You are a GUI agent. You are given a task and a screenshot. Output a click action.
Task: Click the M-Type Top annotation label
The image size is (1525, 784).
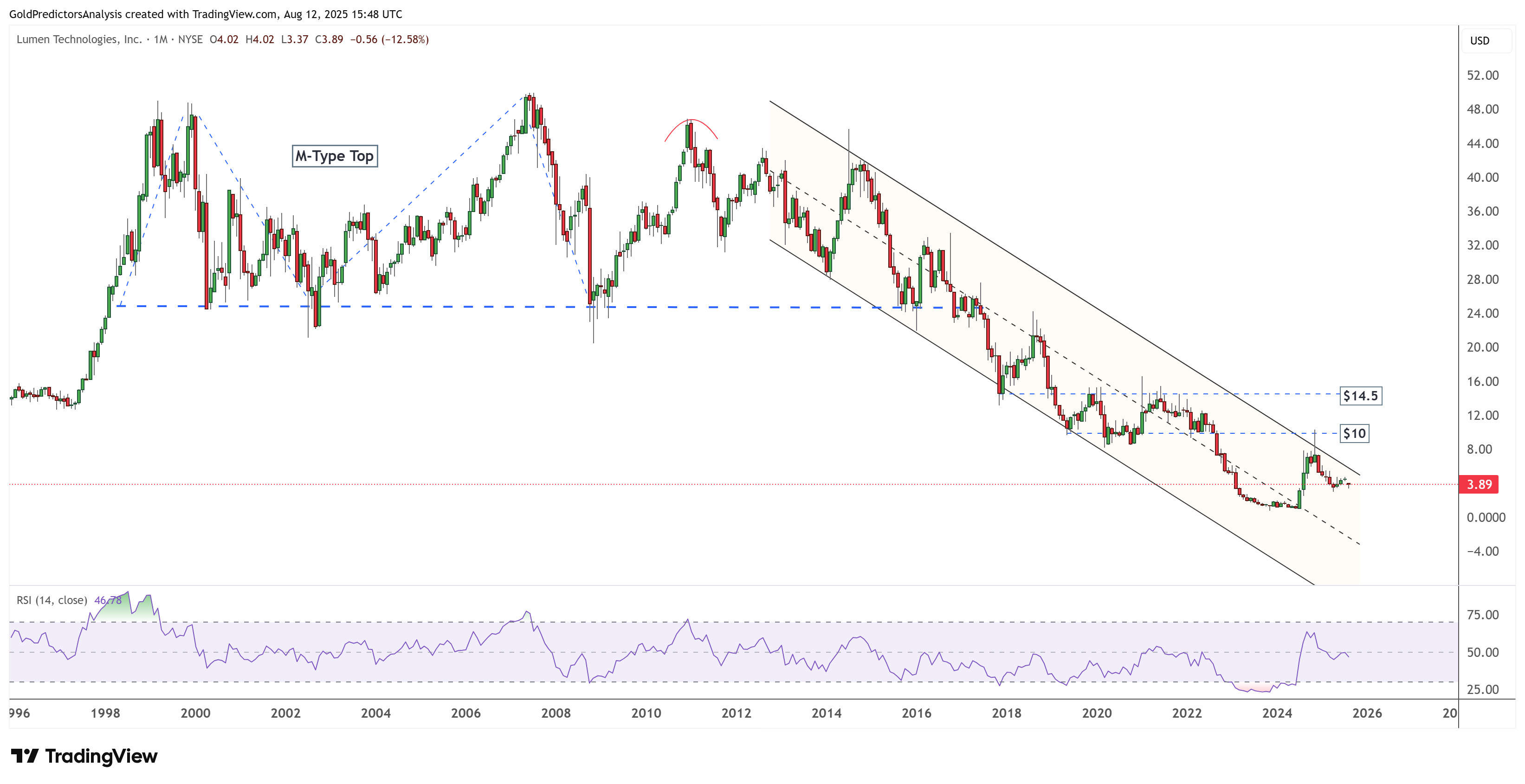point(335,156)
